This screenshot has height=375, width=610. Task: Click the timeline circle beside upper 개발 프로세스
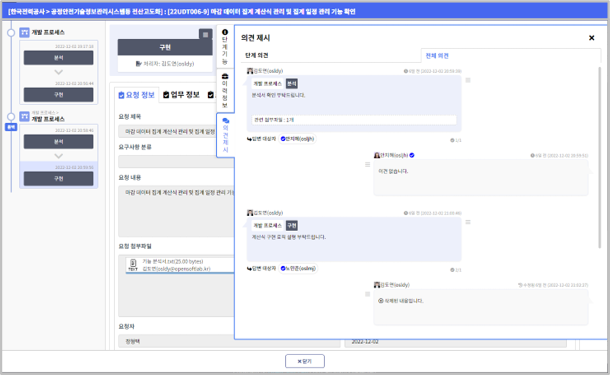pos(11,33)
